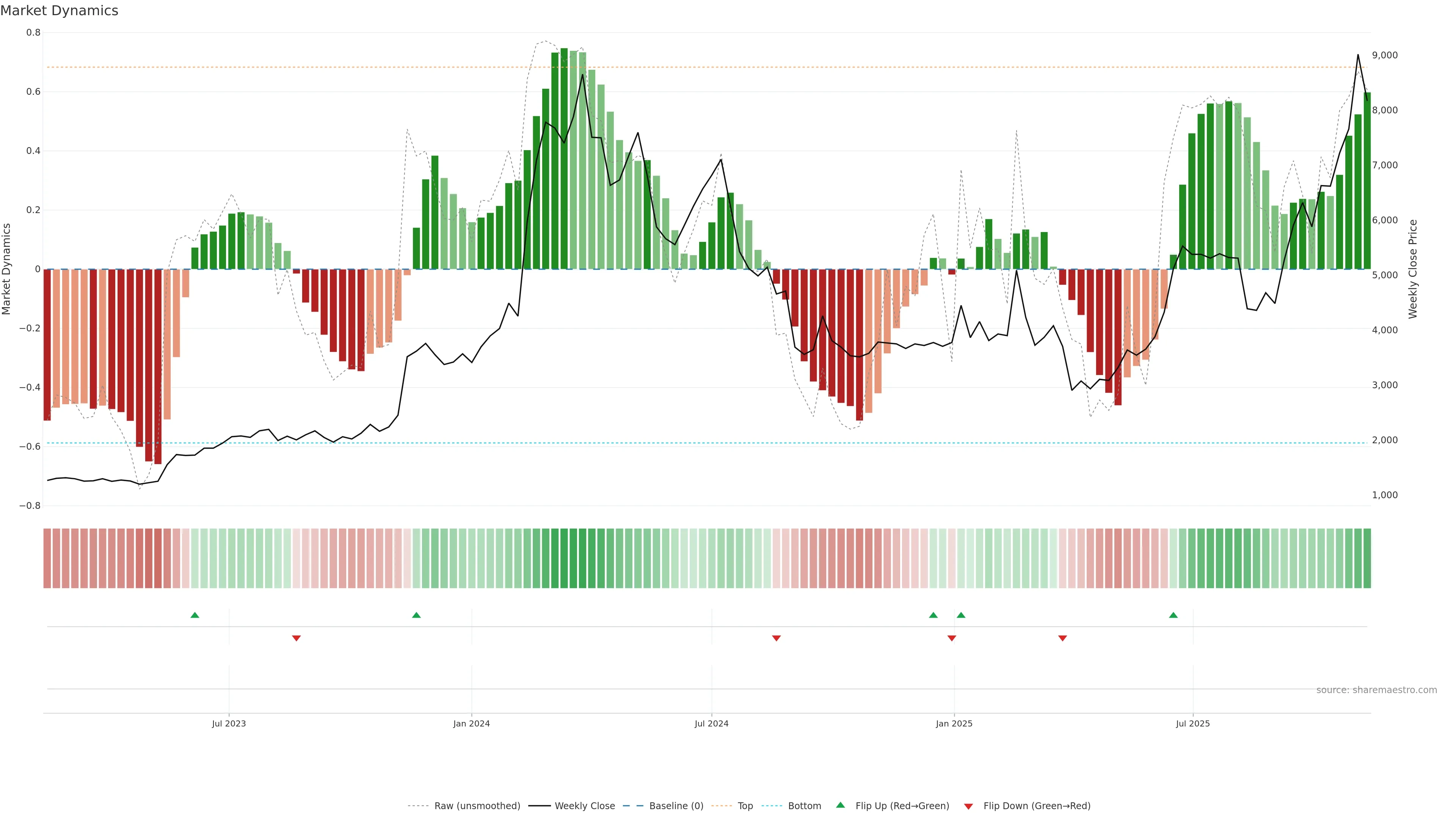Click the red flip-down triangle after Jul 2023
This screenshot has width=1456, height=819.
(296, 638)
